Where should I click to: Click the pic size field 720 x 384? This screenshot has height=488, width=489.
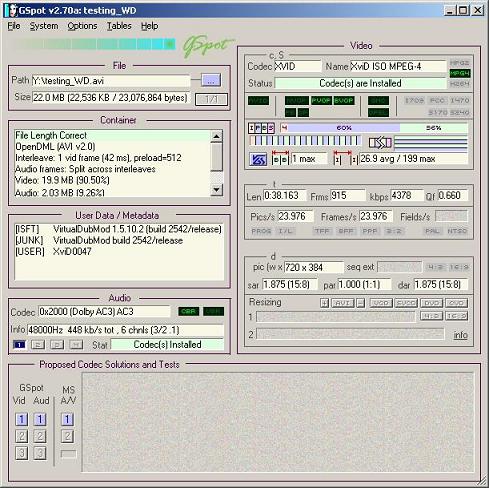pos(314,267)
